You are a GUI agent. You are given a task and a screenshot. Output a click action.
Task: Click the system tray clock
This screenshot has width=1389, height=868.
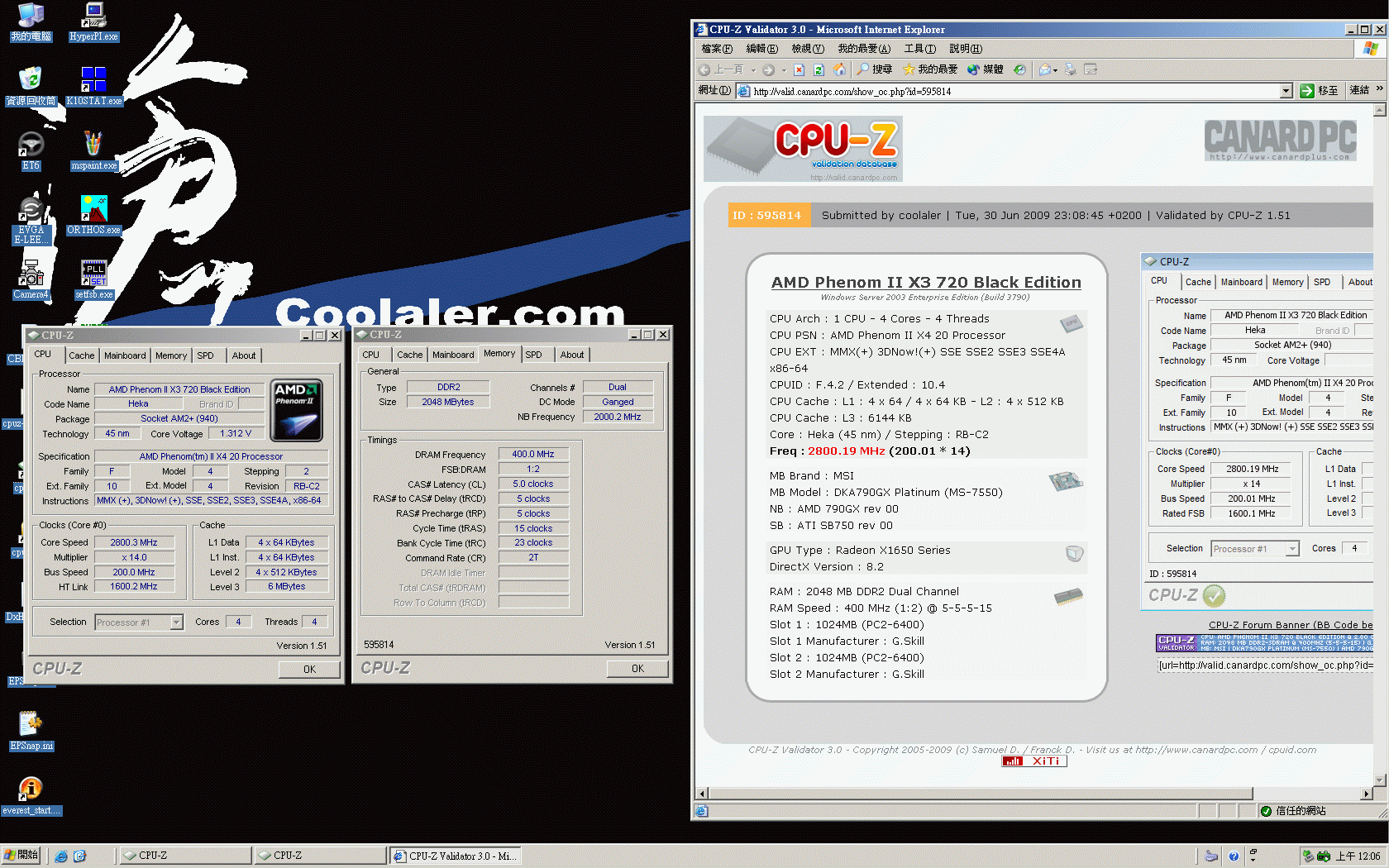[x=1358, y=856]
